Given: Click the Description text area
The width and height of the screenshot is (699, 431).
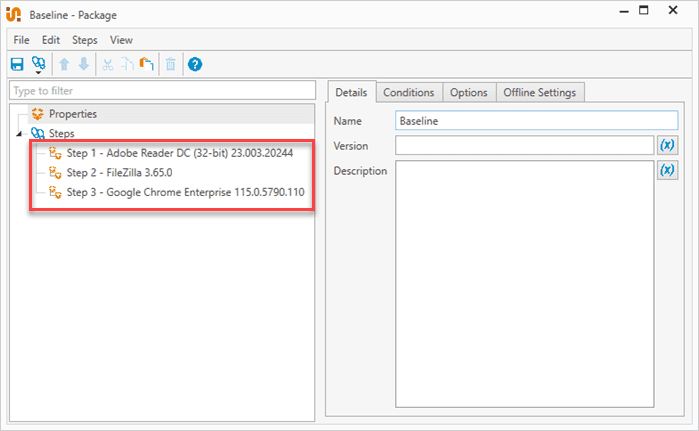Looking at the screenshot, I should (x=524, y=284).
